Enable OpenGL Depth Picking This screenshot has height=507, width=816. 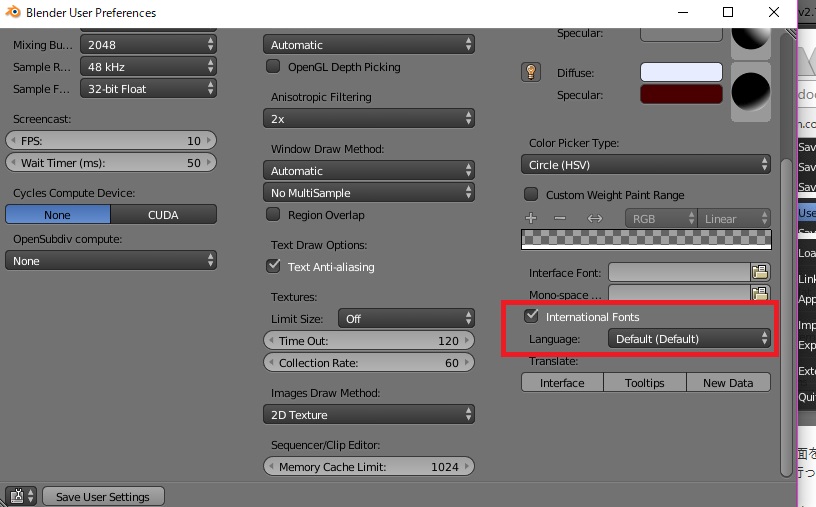click(x=273, y=66)
